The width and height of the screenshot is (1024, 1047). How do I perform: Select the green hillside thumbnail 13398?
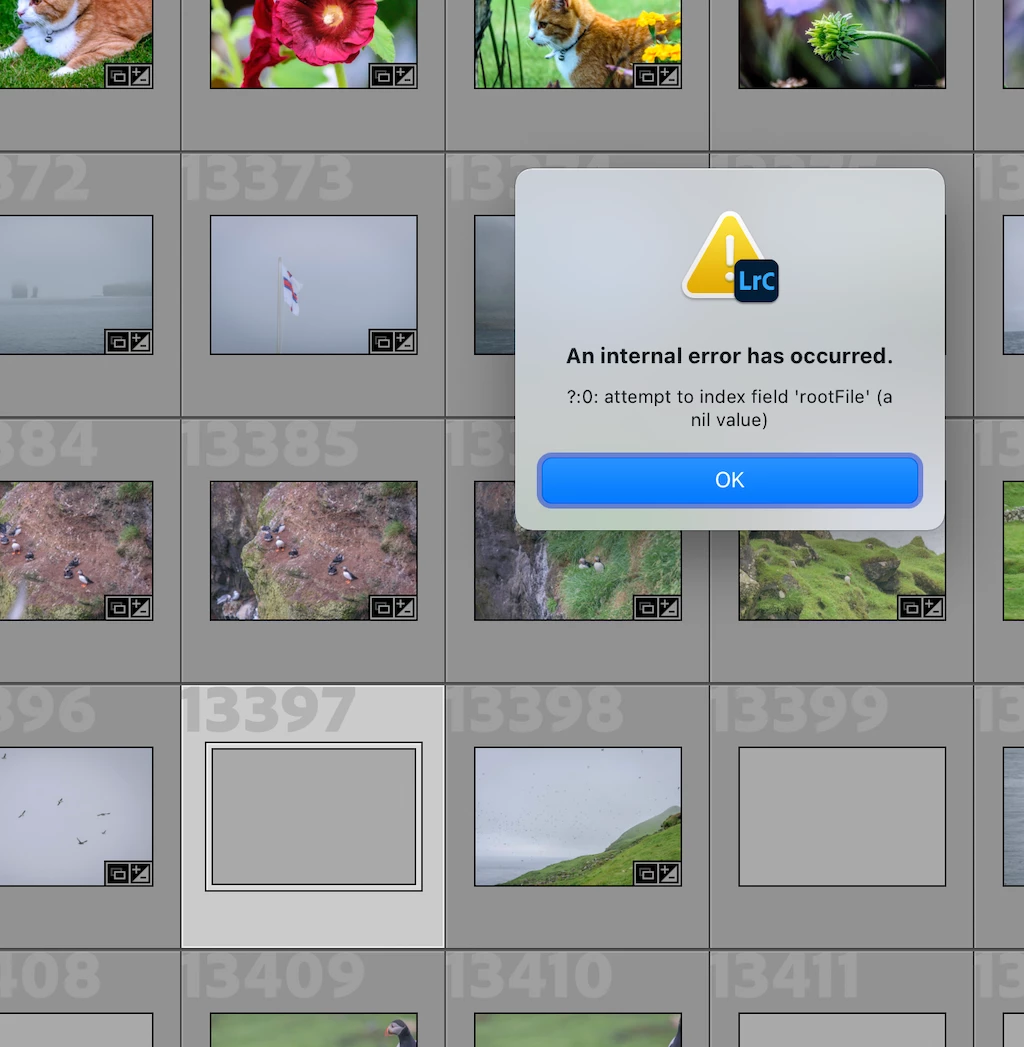click(578, 816)
